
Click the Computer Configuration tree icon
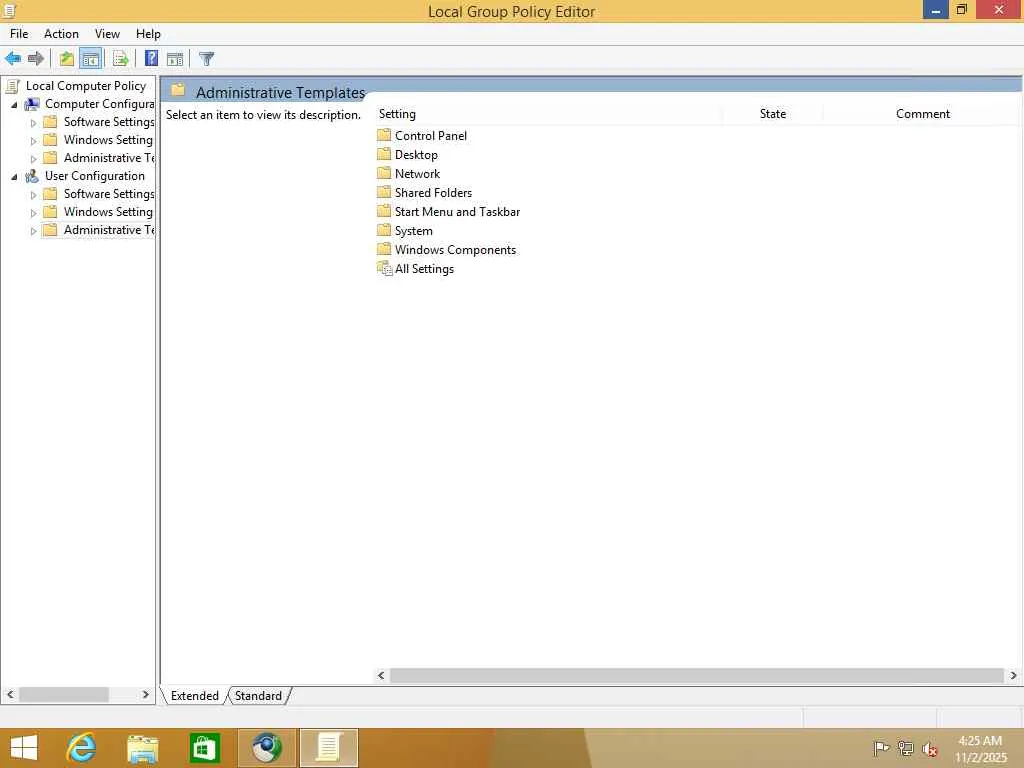point(31,104)
